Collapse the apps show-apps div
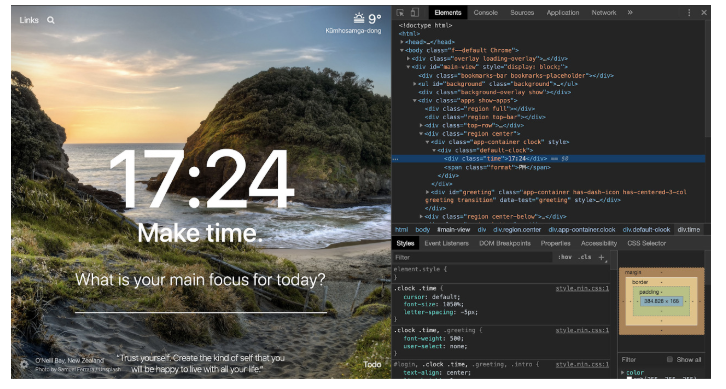Screen dimensions: 726x389 (x=415, y=100)
